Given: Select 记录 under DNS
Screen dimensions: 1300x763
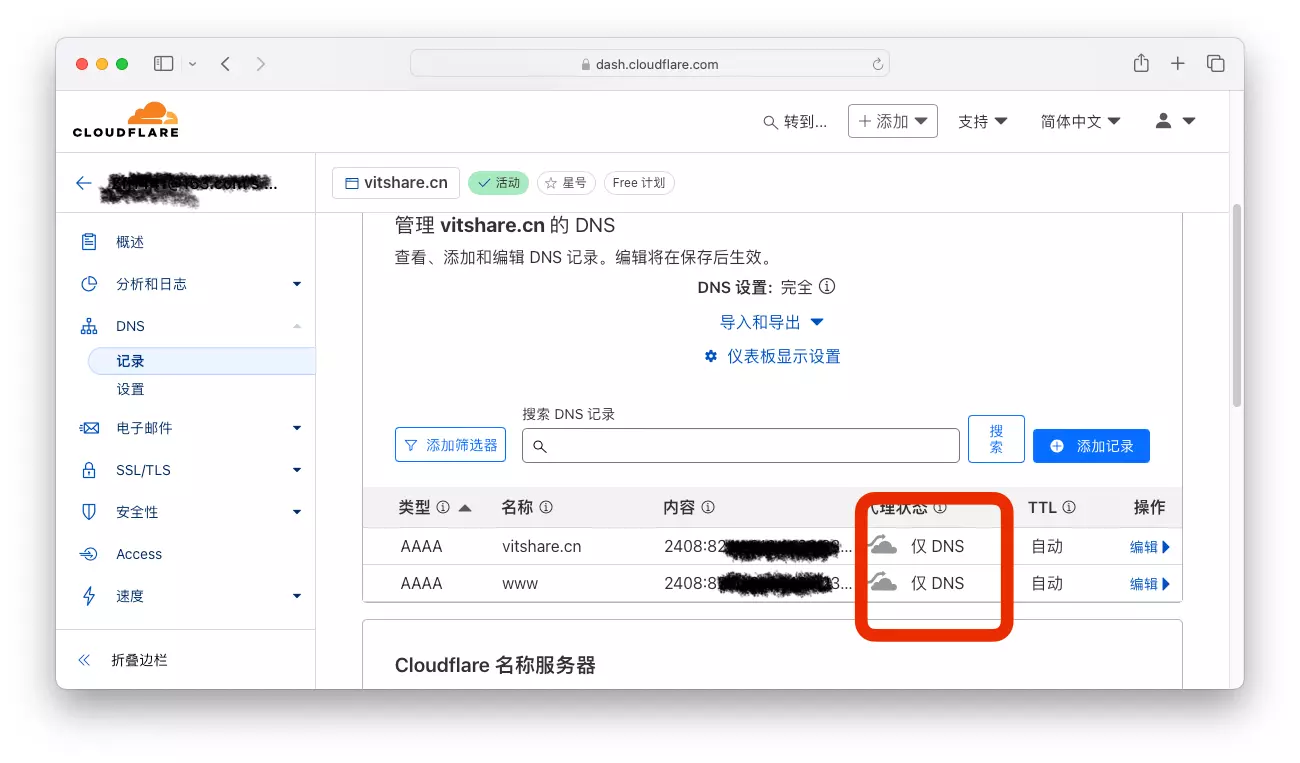Looking at the screenshot, I should pos(201,361).
